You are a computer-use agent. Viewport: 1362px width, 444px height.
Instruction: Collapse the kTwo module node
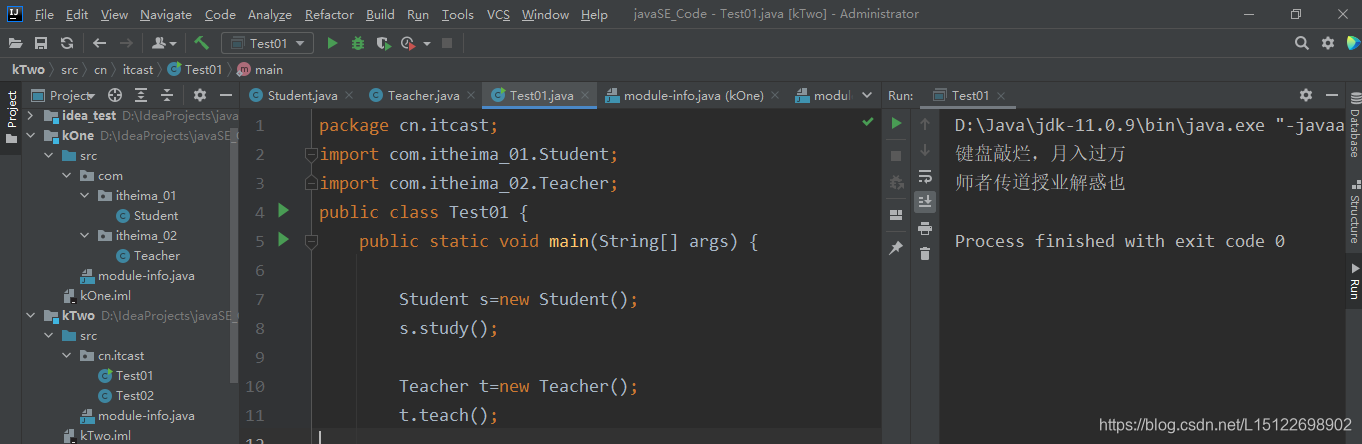(x=30, y=316)
